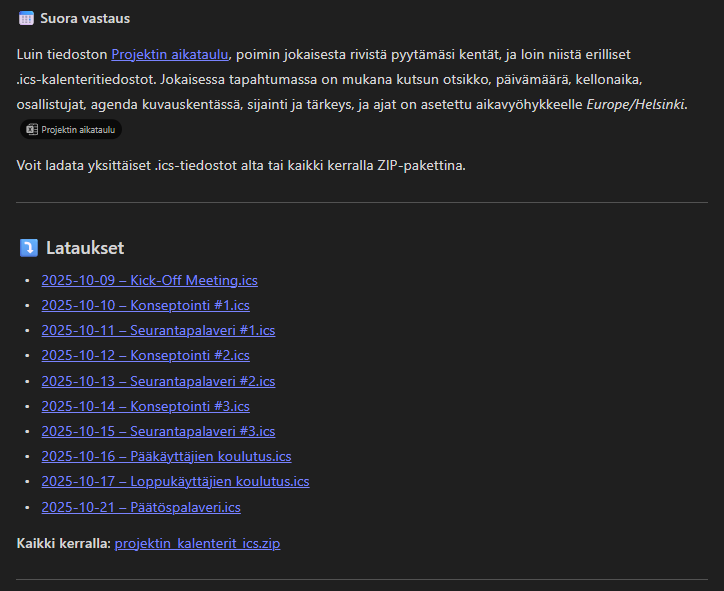Download Konseptointi #3.ics calendar file
724x591 pixels.
click(145, 406)
